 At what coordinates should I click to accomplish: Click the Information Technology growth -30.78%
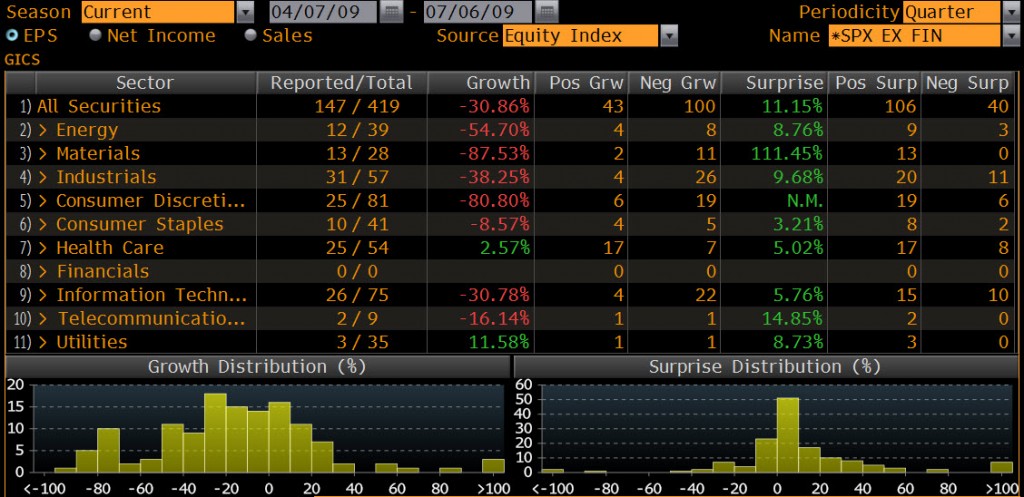coord(494,295)
